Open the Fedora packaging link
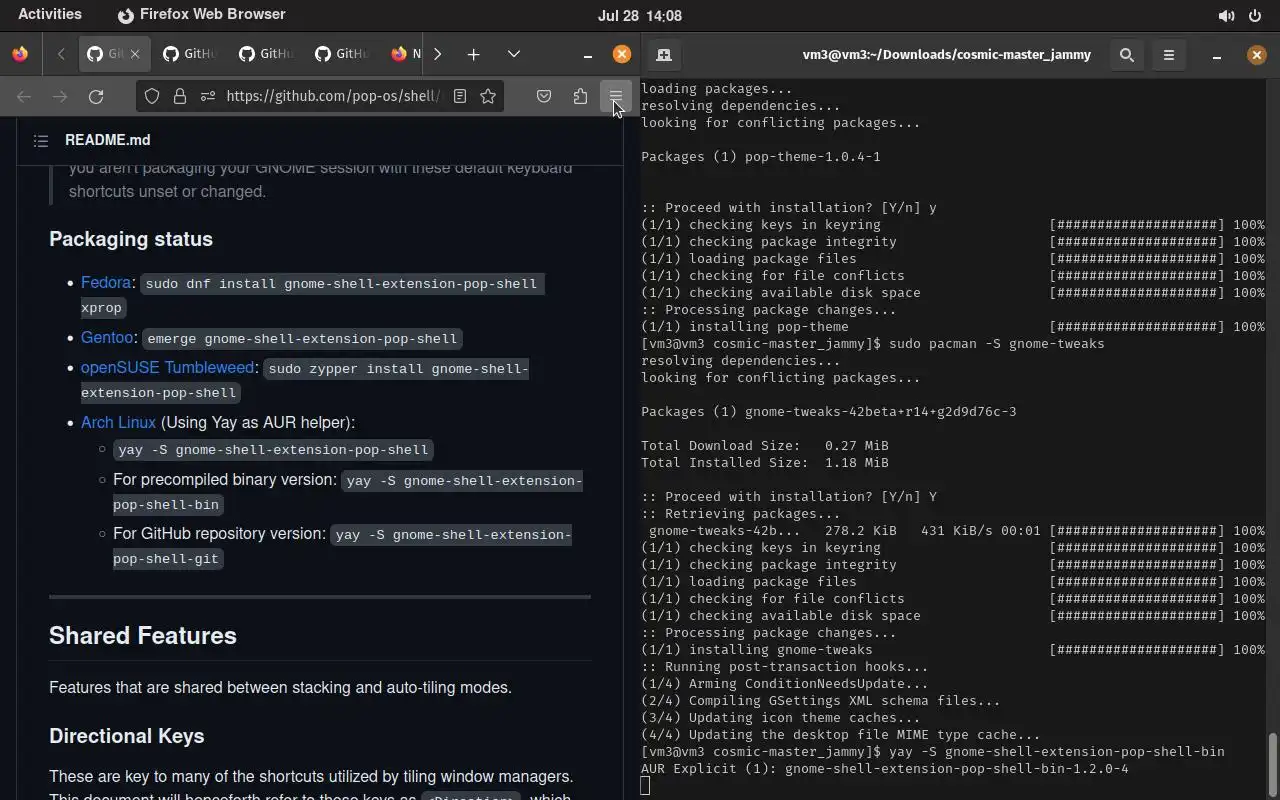This screenshot has width=1280, height=800. pyautogui.click(x=106, y=283)
